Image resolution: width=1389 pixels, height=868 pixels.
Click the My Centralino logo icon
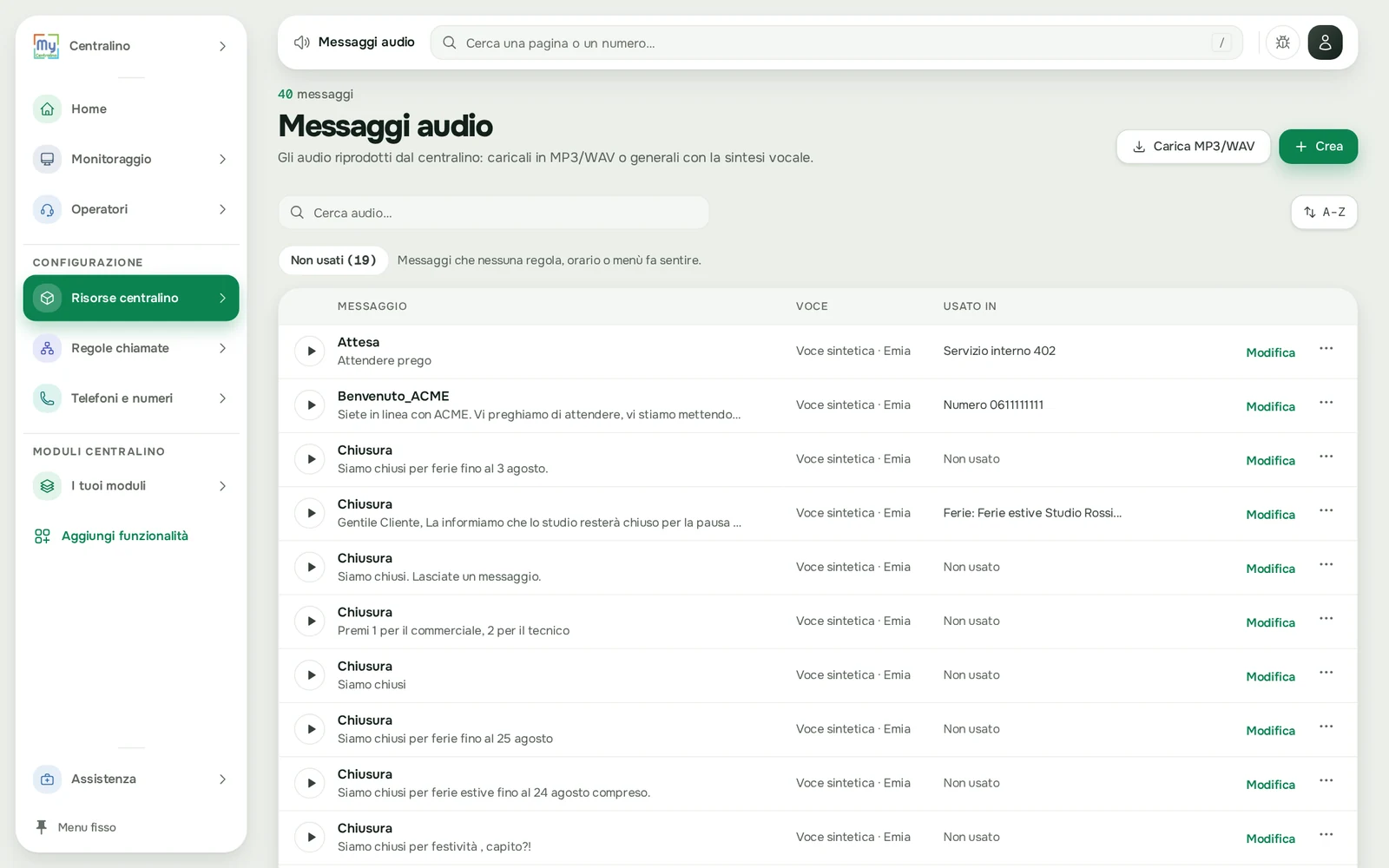pos(46,46)
